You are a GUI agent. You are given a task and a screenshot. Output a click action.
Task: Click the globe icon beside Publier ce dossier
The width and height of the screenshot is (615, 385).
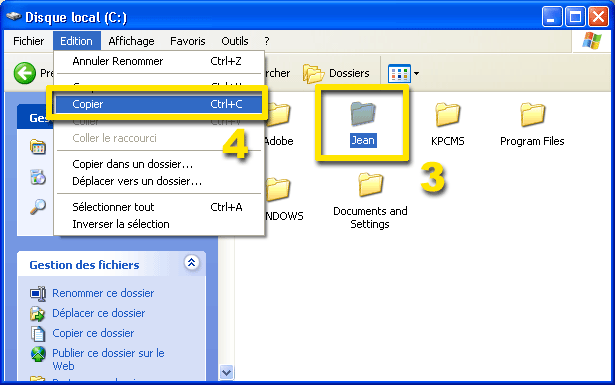38,354
